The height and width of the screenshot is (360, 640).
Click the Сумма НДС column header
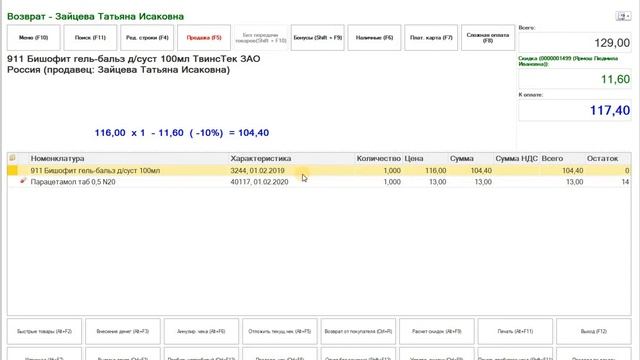pyautogui.click(x=516, y=158)
